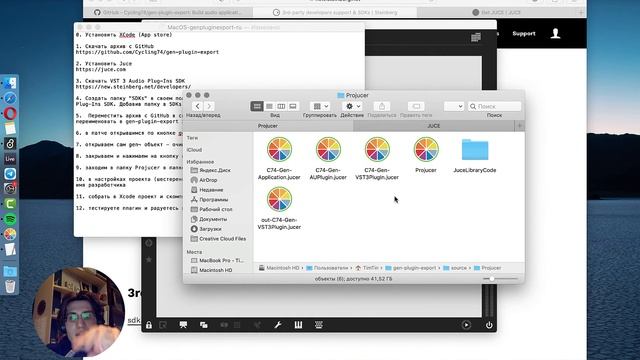This screenshot has height=360, width=640.
Task: Click the patcher windows icon in Max toolbar
Action: click(x=204, y=325)
